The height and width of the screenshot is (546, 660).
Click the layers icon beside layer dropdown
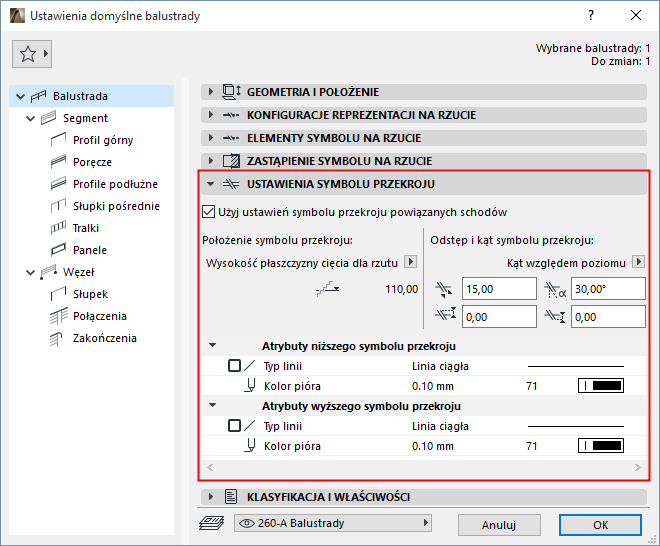tap(211, 523)
